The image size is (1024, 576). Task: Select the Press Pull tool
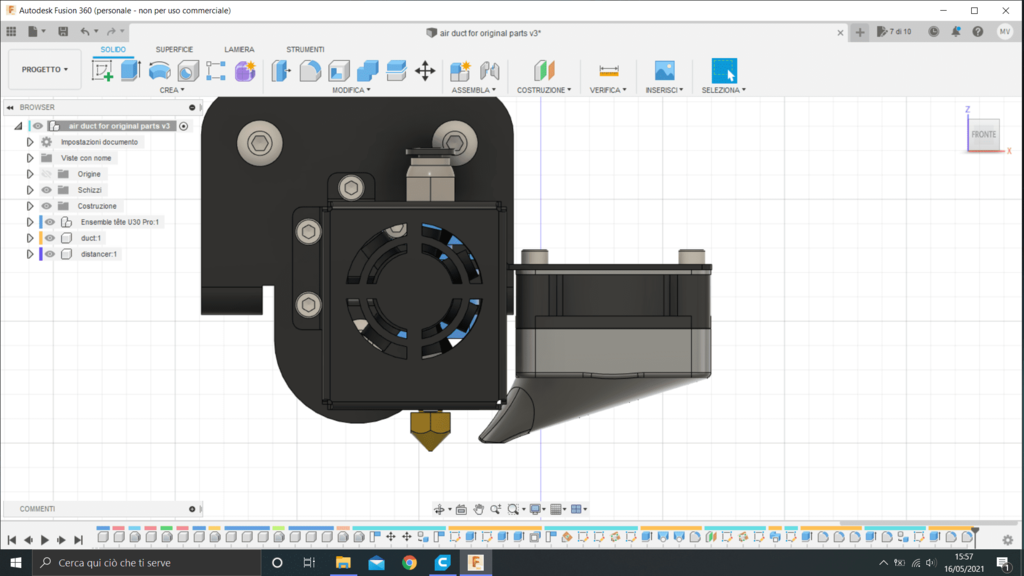coord(281,71)
